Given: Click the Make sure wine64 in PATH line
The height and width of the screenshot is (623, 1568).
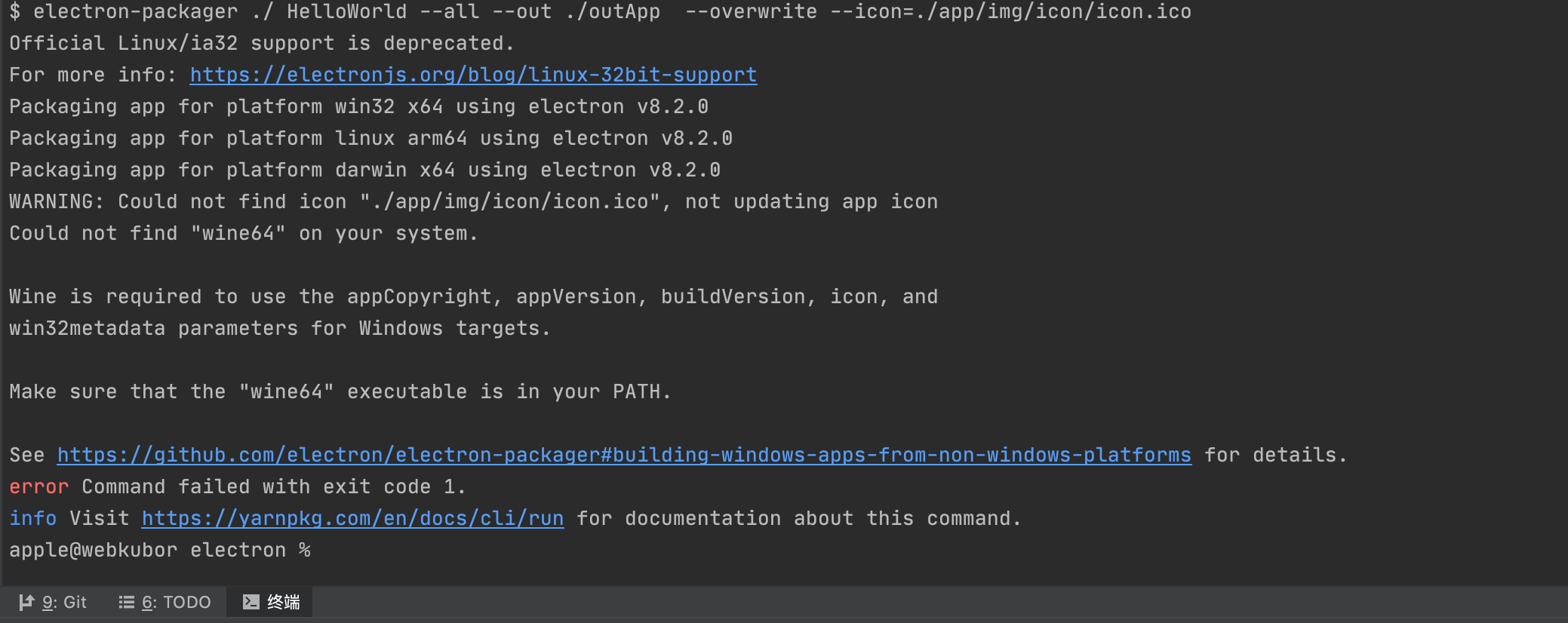Looking at the screenshot, I should click(x=340, y=391).
